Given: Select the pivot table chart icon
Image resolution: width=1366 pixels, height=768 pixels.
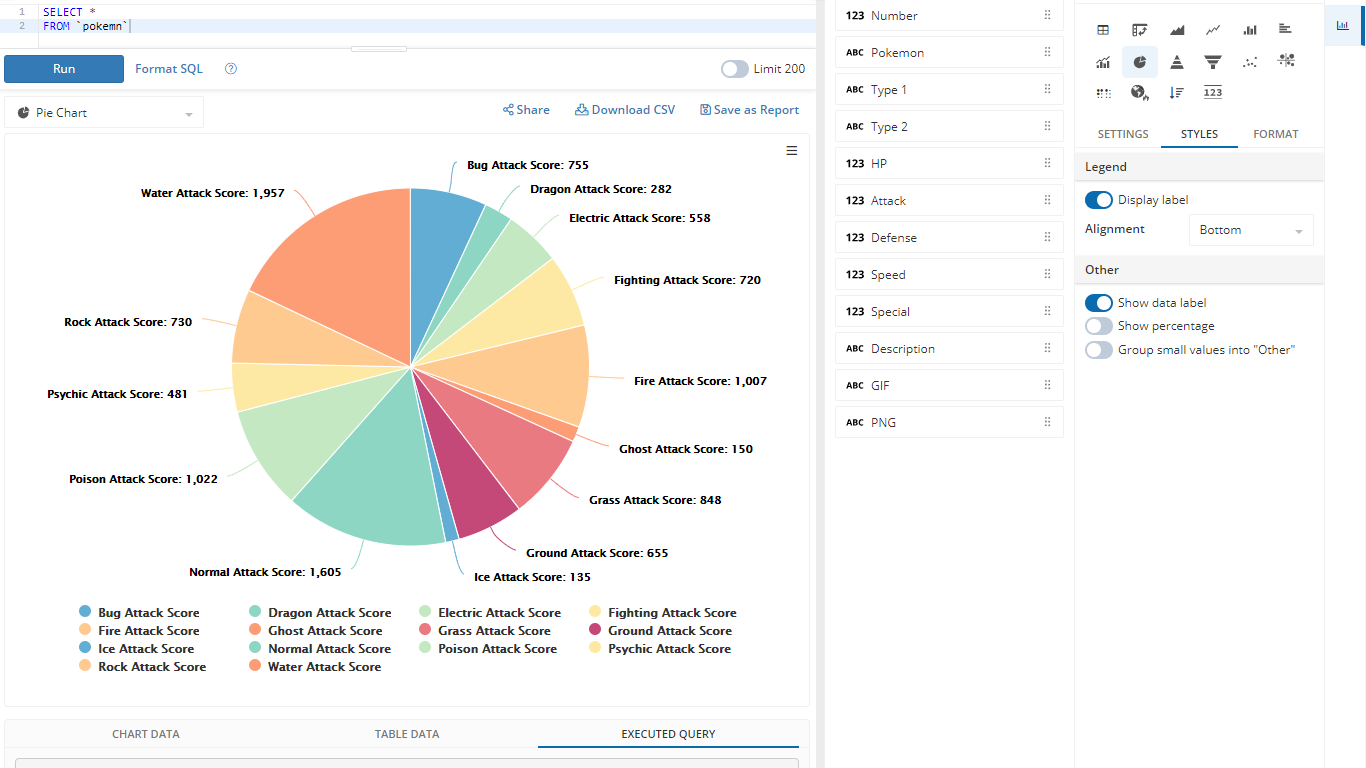Looking at the screenshot, I should click(1140, 30).
